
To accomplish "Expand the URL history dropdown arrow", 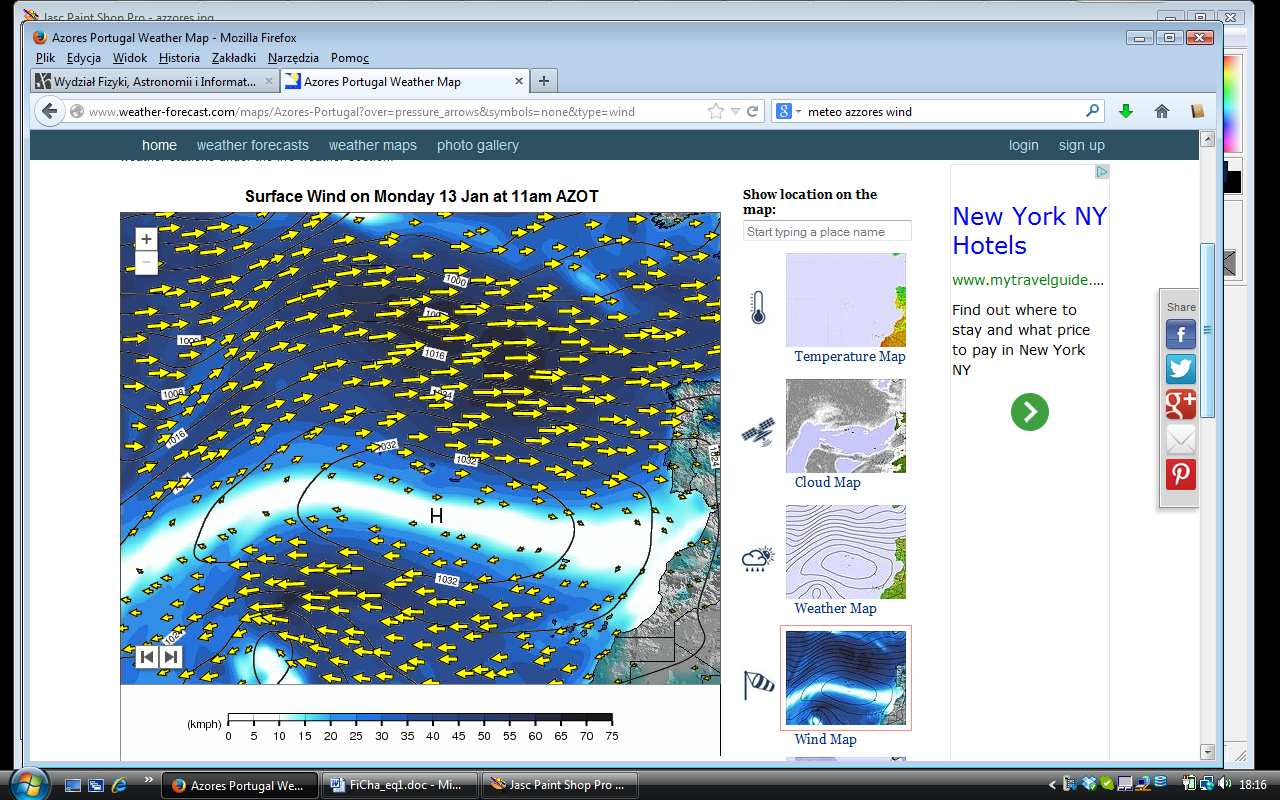I will coord(735,111).
